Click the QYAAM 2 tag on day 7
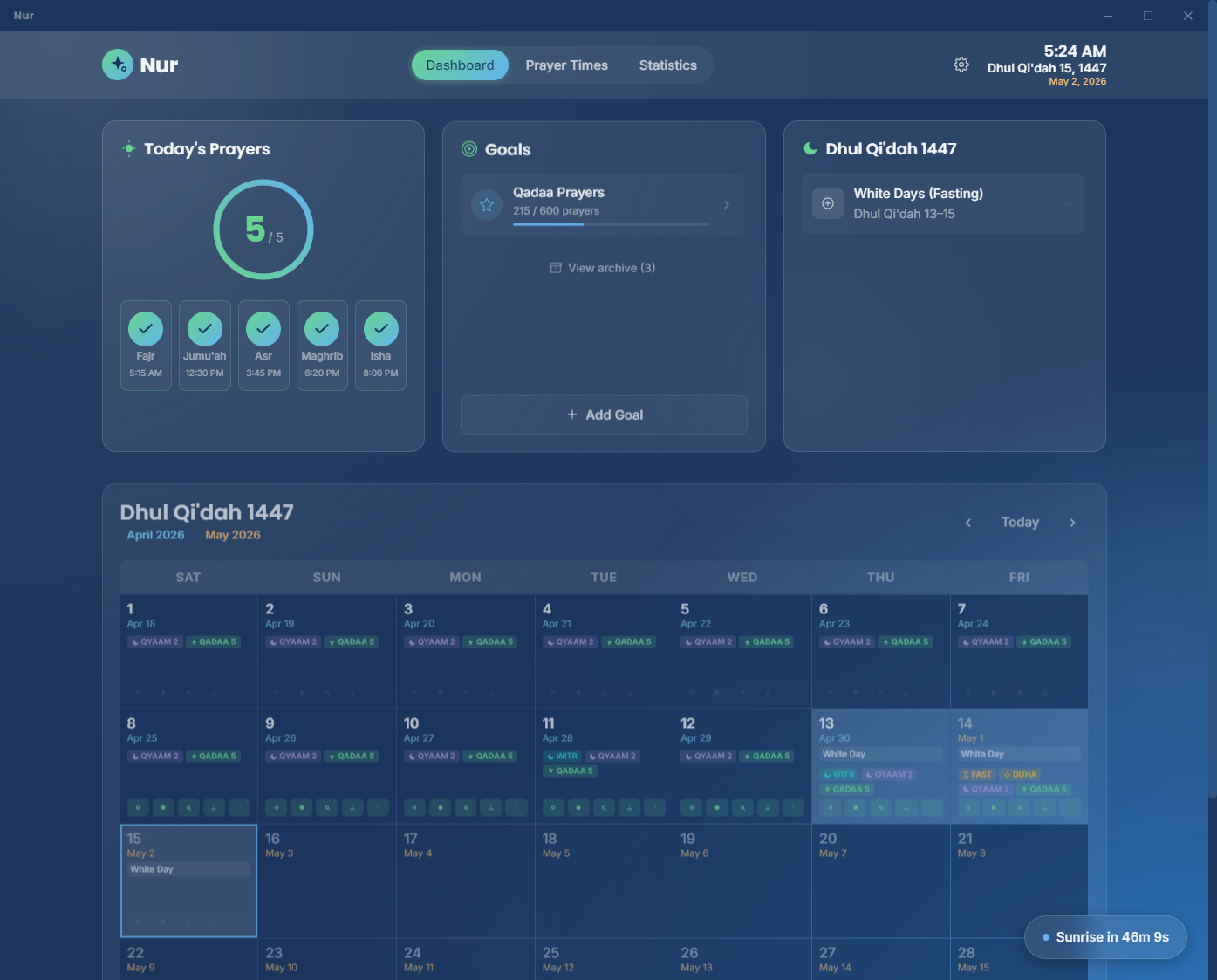Screen dimensions: 1217x980 tap(986, 642)
